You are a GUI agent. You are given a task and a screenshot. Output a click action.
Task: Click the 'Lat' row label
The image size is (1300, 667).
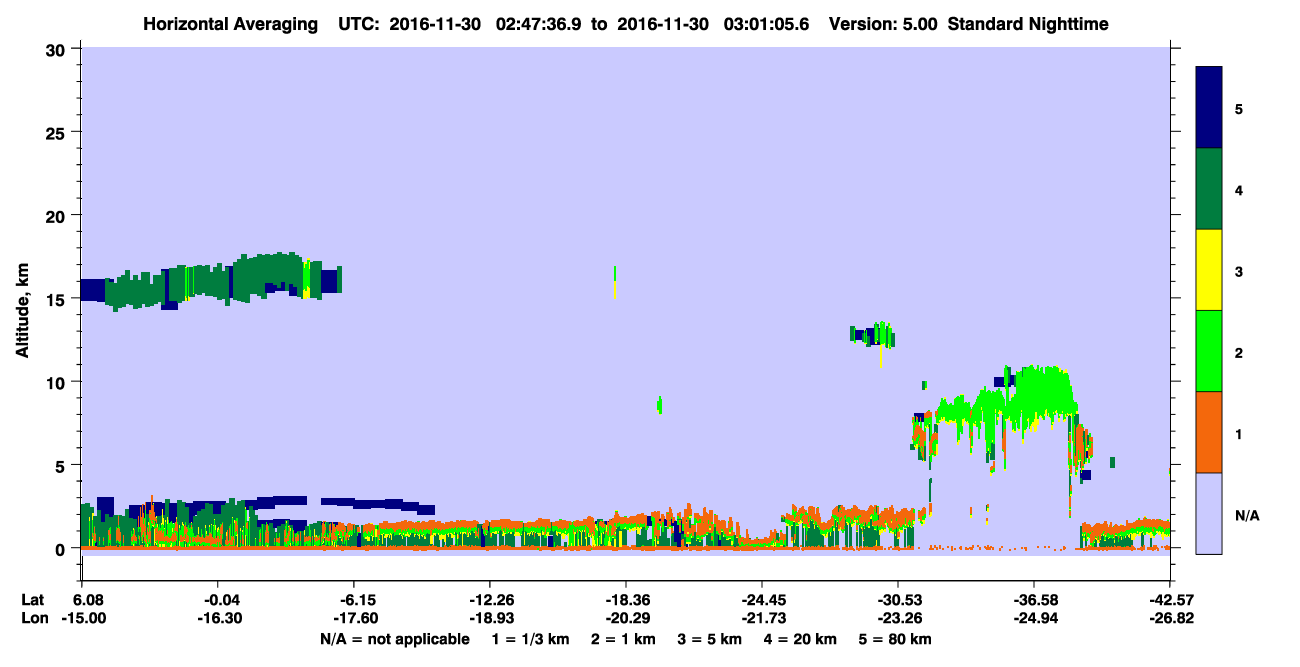pyautogui.click(x=33, y=600)
